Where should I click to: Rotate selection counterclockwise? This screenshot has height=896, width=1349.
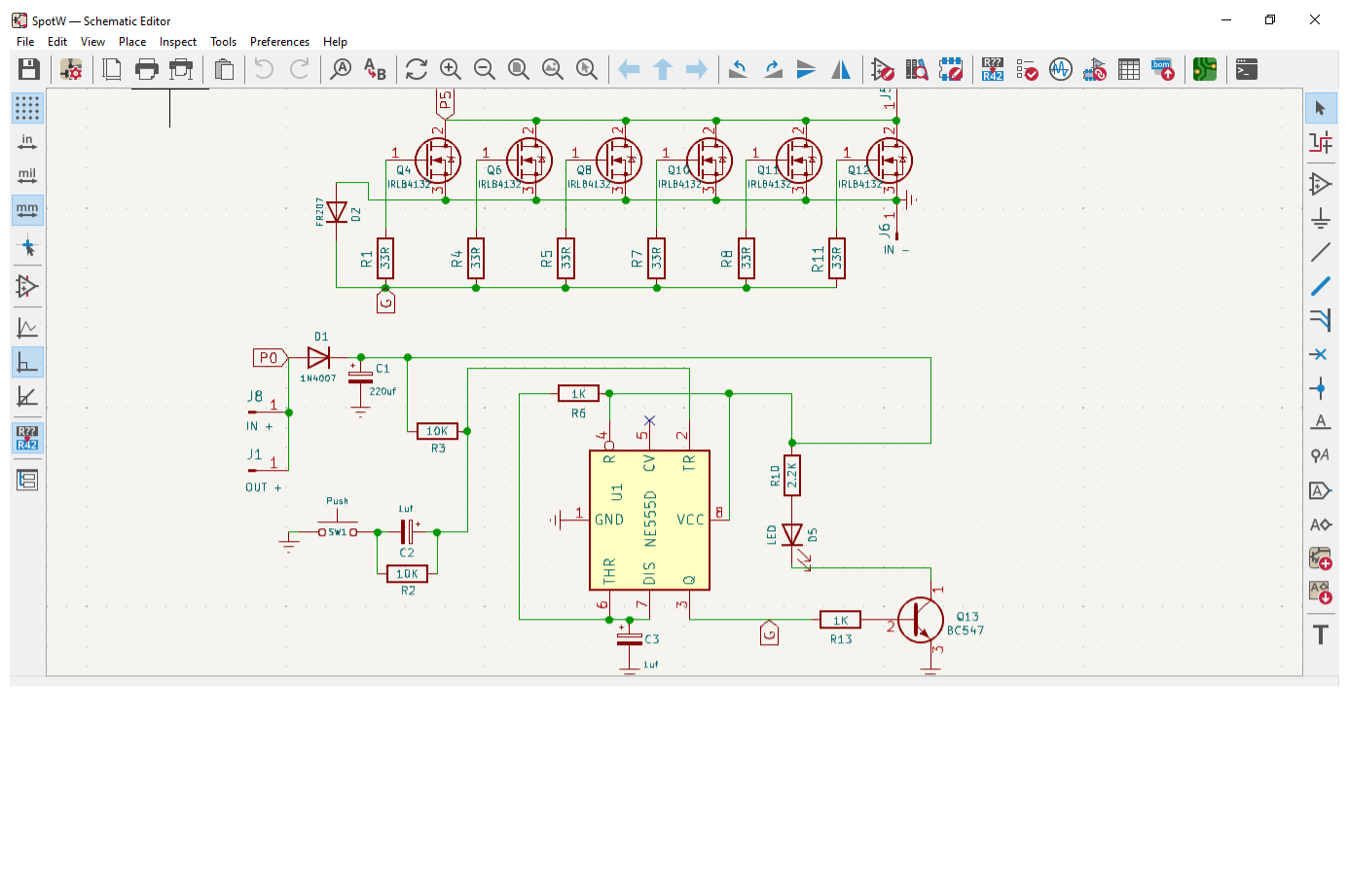point(739,69)
